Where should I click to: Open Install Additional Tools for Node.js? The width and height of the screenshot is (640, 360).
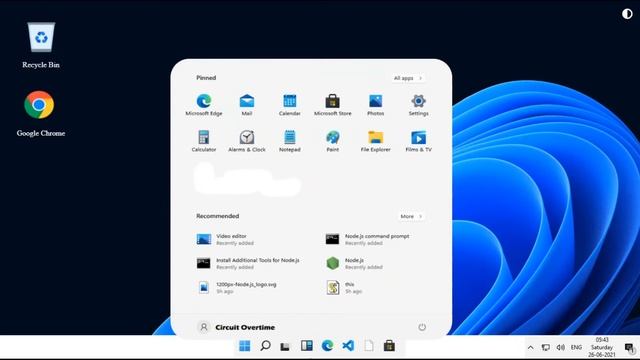pyautogui.click(x=248, y=263)
